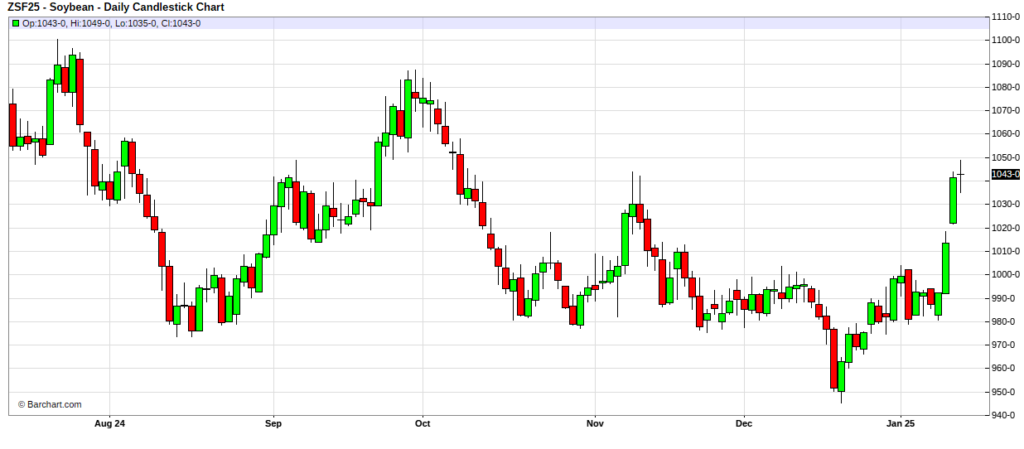Image resolution: width=1024 pixels, height=449 pixels.
Task: Click the 1060-0 price axis label
Action: click(x=1006, y=134)
